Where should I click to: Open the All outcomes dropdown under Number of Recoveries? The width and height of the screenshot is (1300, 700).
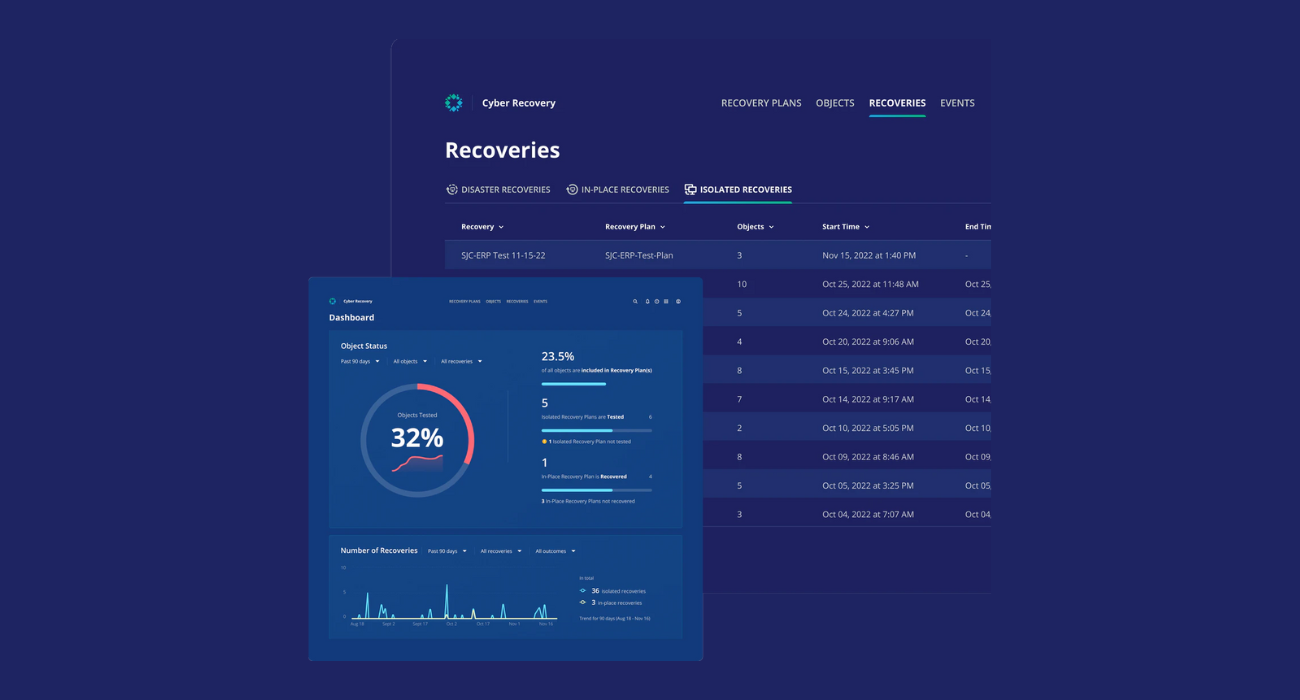pyautogui.click(x=556, y=551)
